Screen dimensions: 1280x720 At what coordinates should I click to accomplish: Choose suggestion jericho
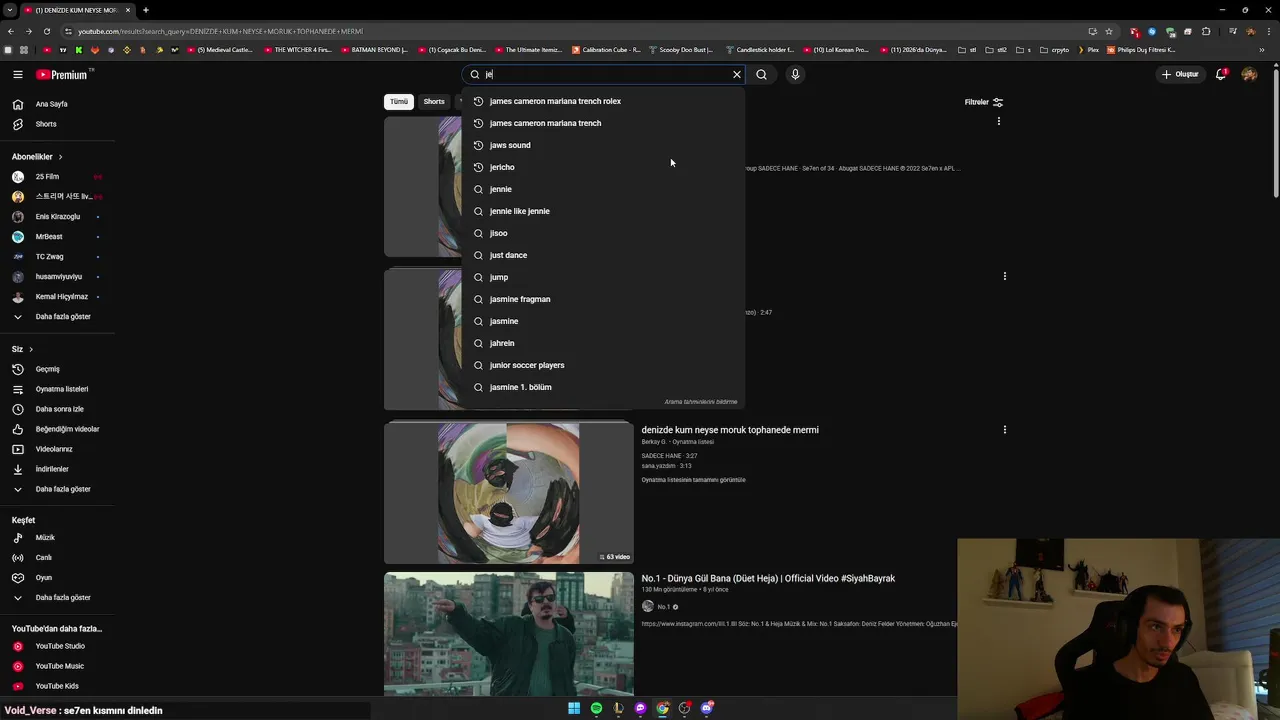coord(603,167)
